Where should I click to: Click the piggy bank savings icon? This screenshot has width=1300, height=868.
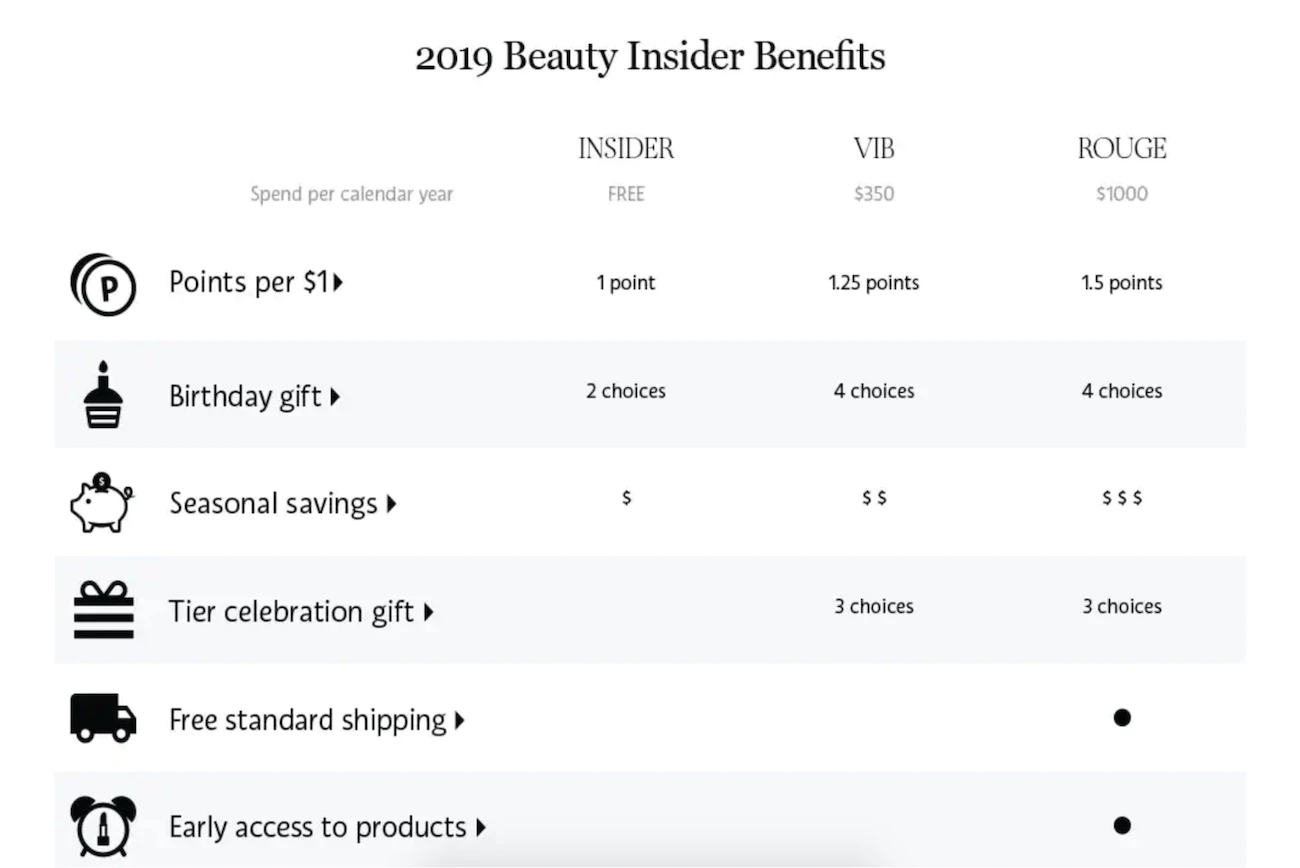101,502
